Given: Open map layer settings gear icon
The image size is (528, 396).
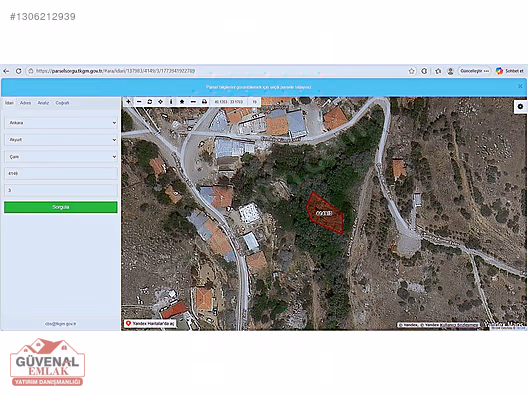Looking at the screenshot, I should [520, 106].
